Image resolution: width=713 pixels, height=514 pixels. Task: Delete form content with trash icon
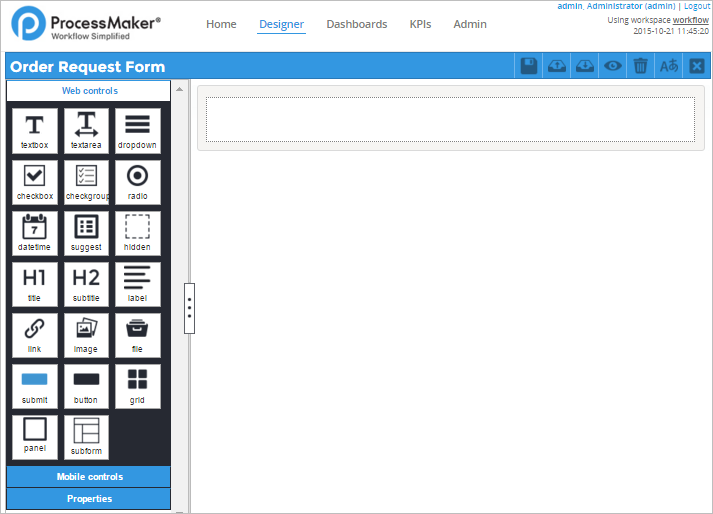pyautogui.click(x=641, y=66)
